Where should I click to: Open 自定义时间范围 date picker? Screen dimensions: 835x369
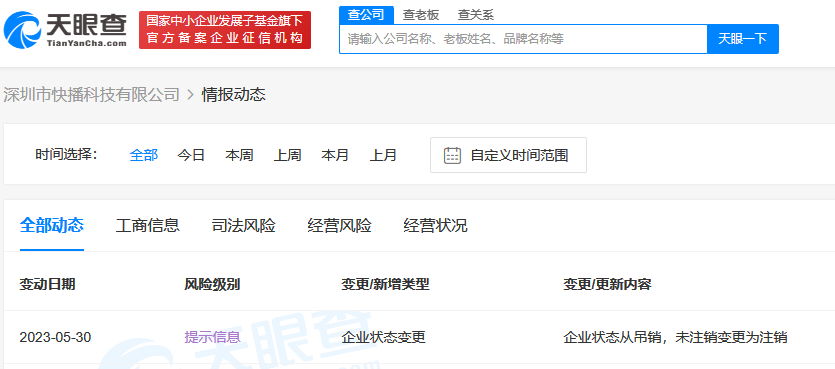508,155
